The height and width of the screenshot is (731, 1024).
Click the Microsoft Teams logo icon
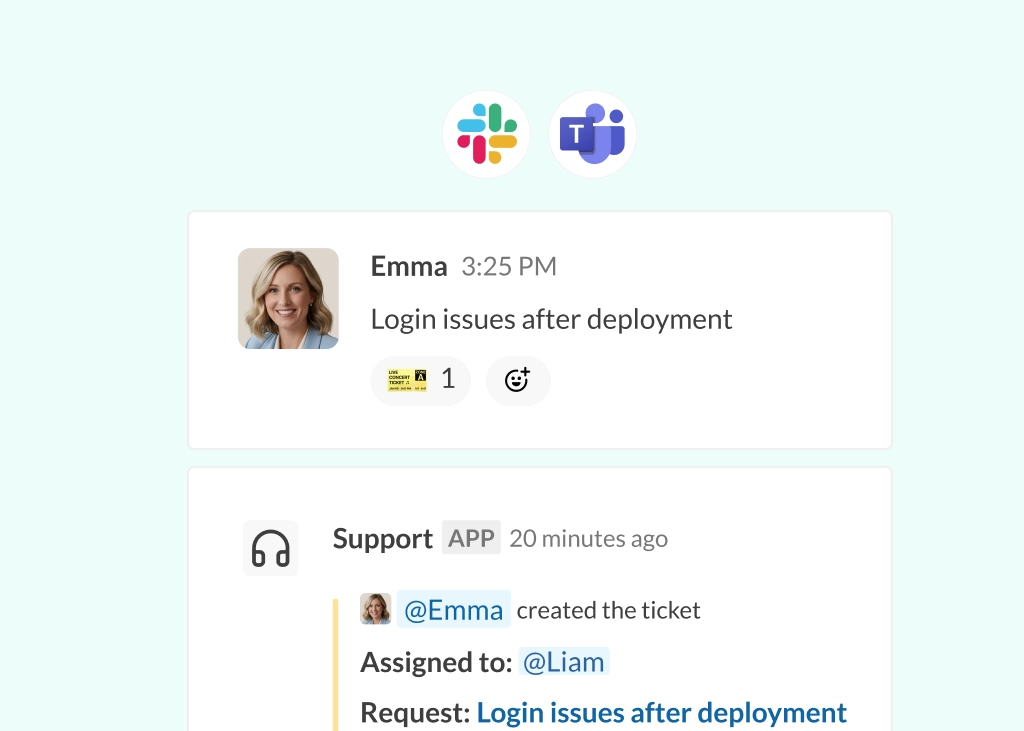(593, 134)
